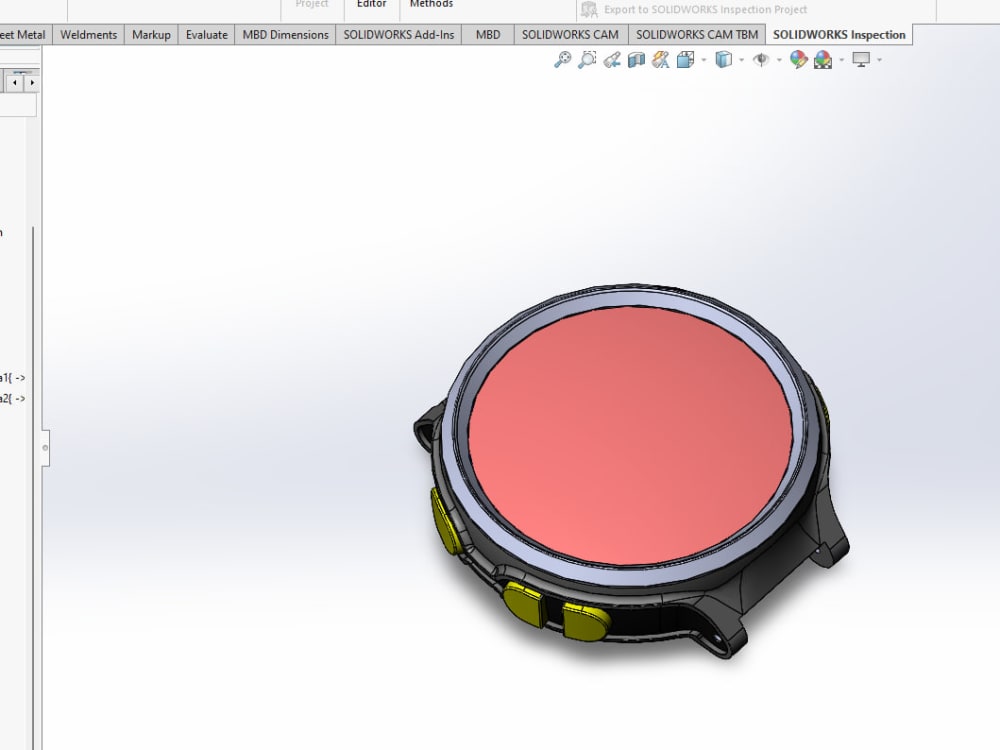The image size is (1000, 750).
Task: Switch to the Weldments tab
Action: [89, 34]
